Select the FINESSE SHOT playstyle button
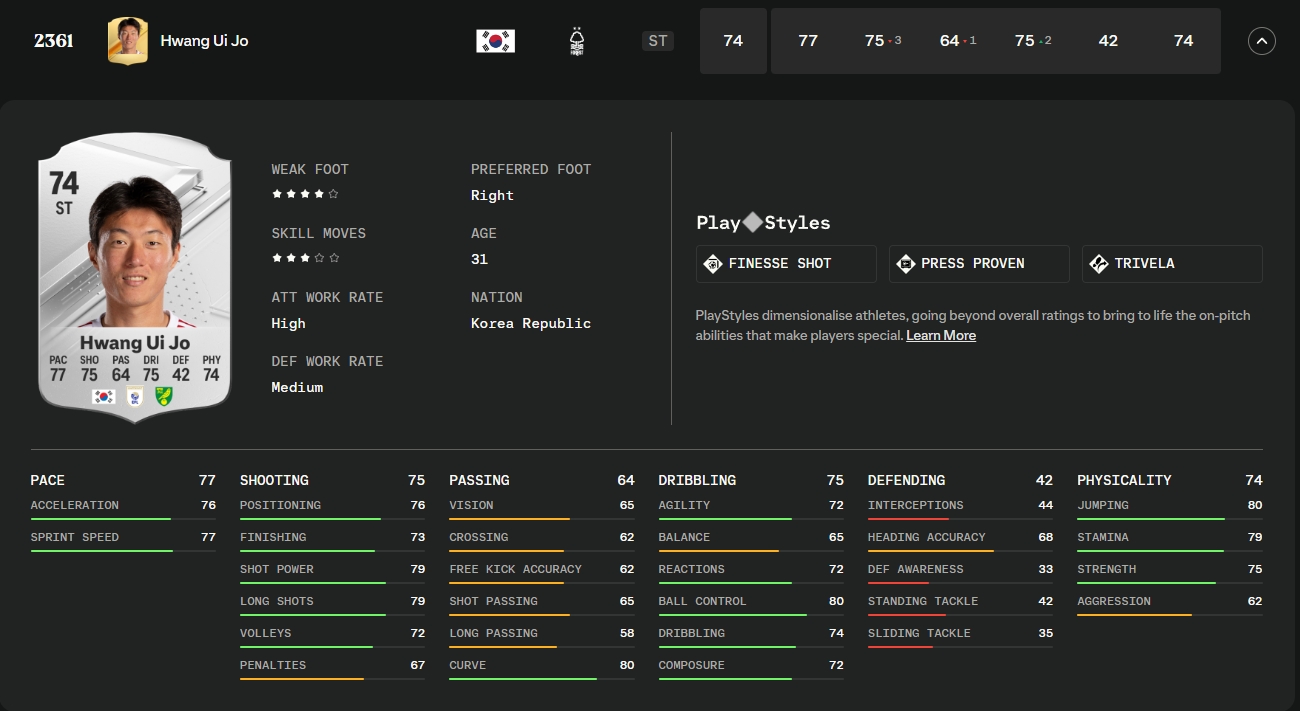This screenshot has width=1300, height=711. (786, 264)
